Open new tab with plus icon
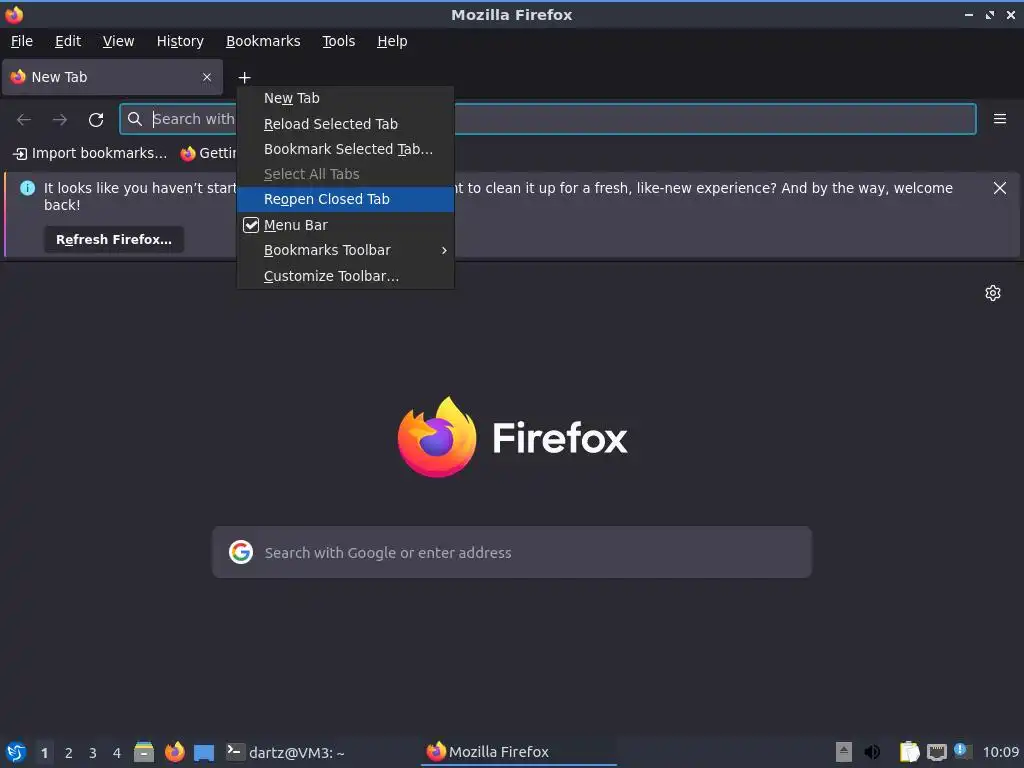Image resolution: width=1024 pixels, height=768 pixels. [x=244, y=78]
